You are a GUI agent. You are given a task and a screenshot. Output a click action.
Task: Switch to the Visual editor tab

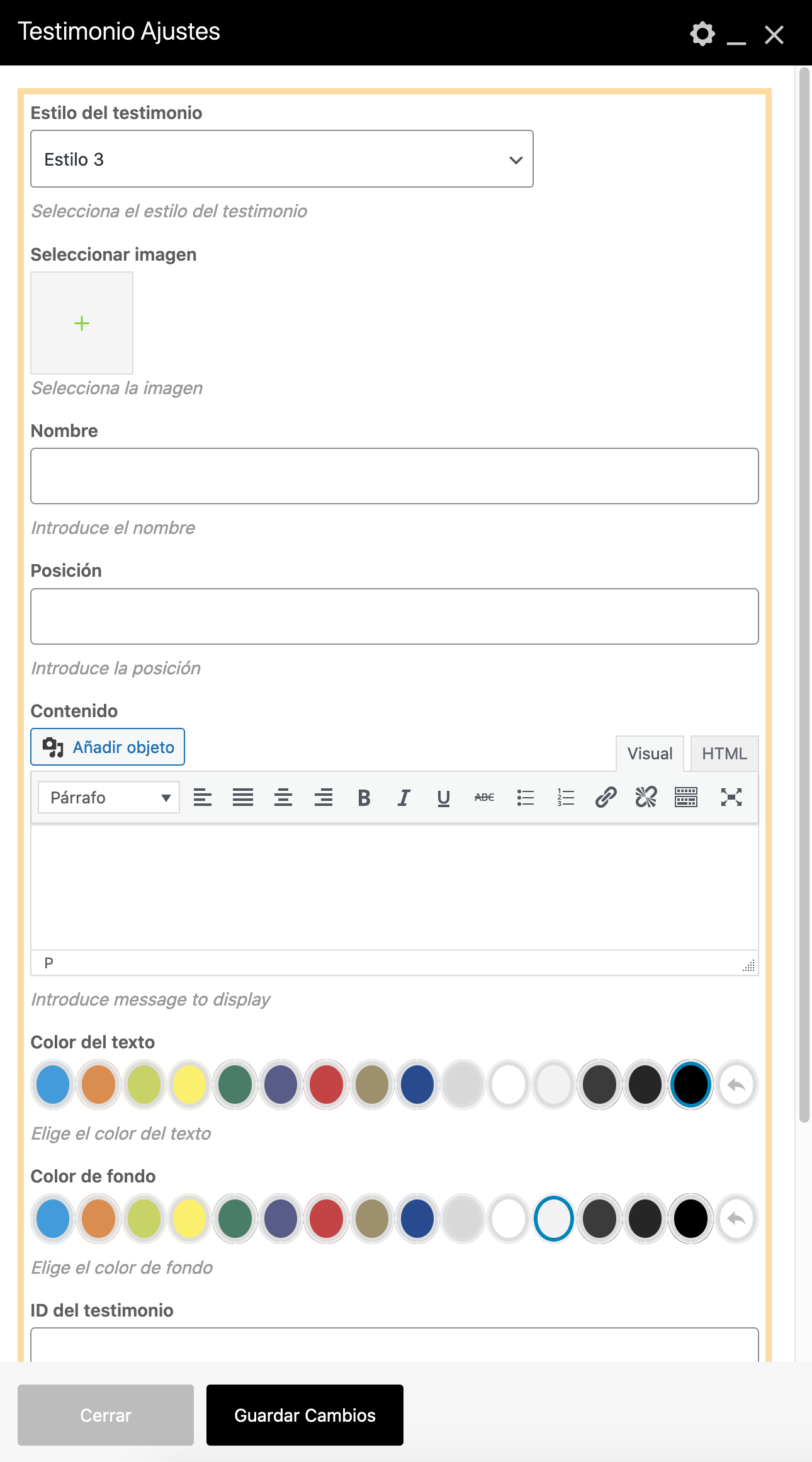coord(650,754)
